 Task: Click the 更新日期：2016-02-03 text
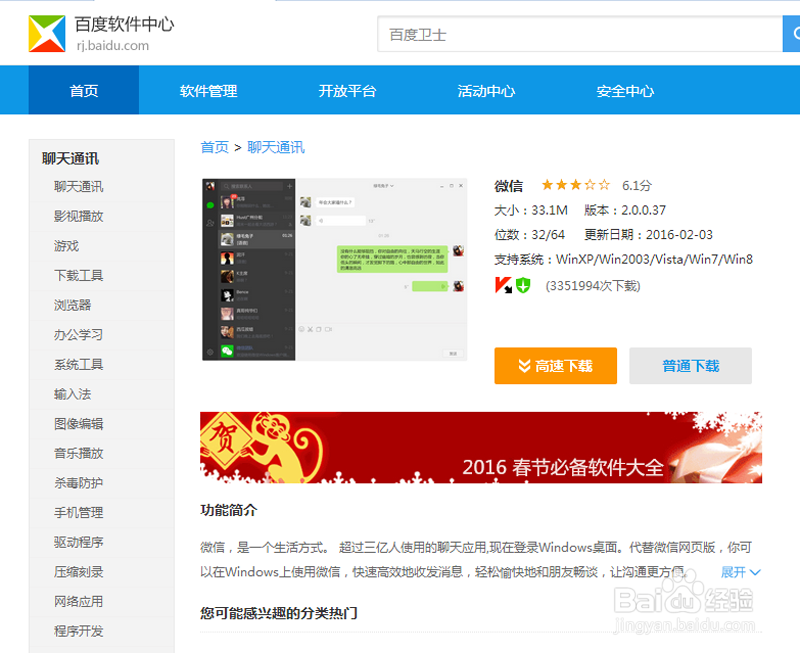click(x=648, y=235)
